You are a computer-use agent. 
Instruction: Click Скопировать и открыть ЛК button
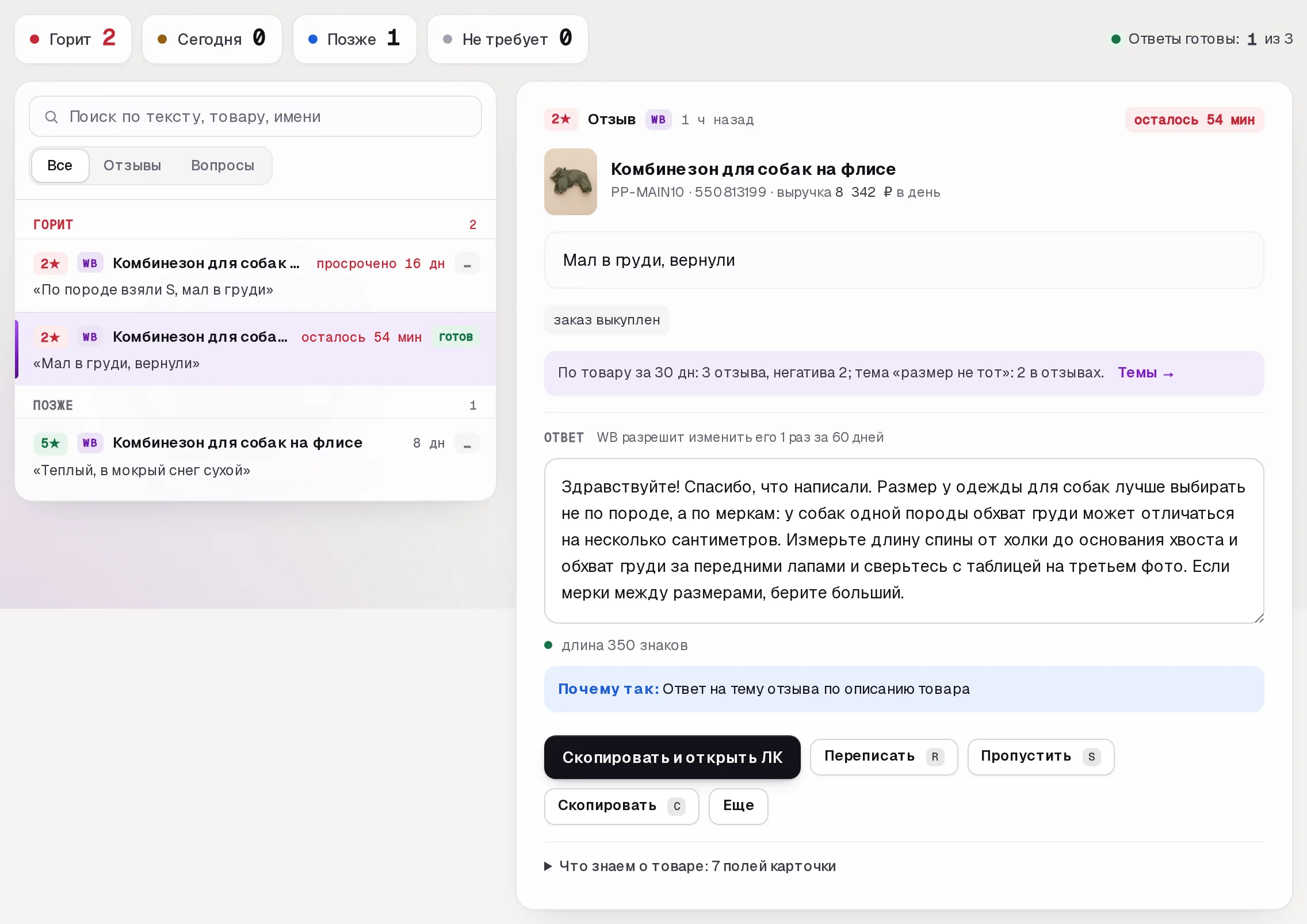coord(672,757)
